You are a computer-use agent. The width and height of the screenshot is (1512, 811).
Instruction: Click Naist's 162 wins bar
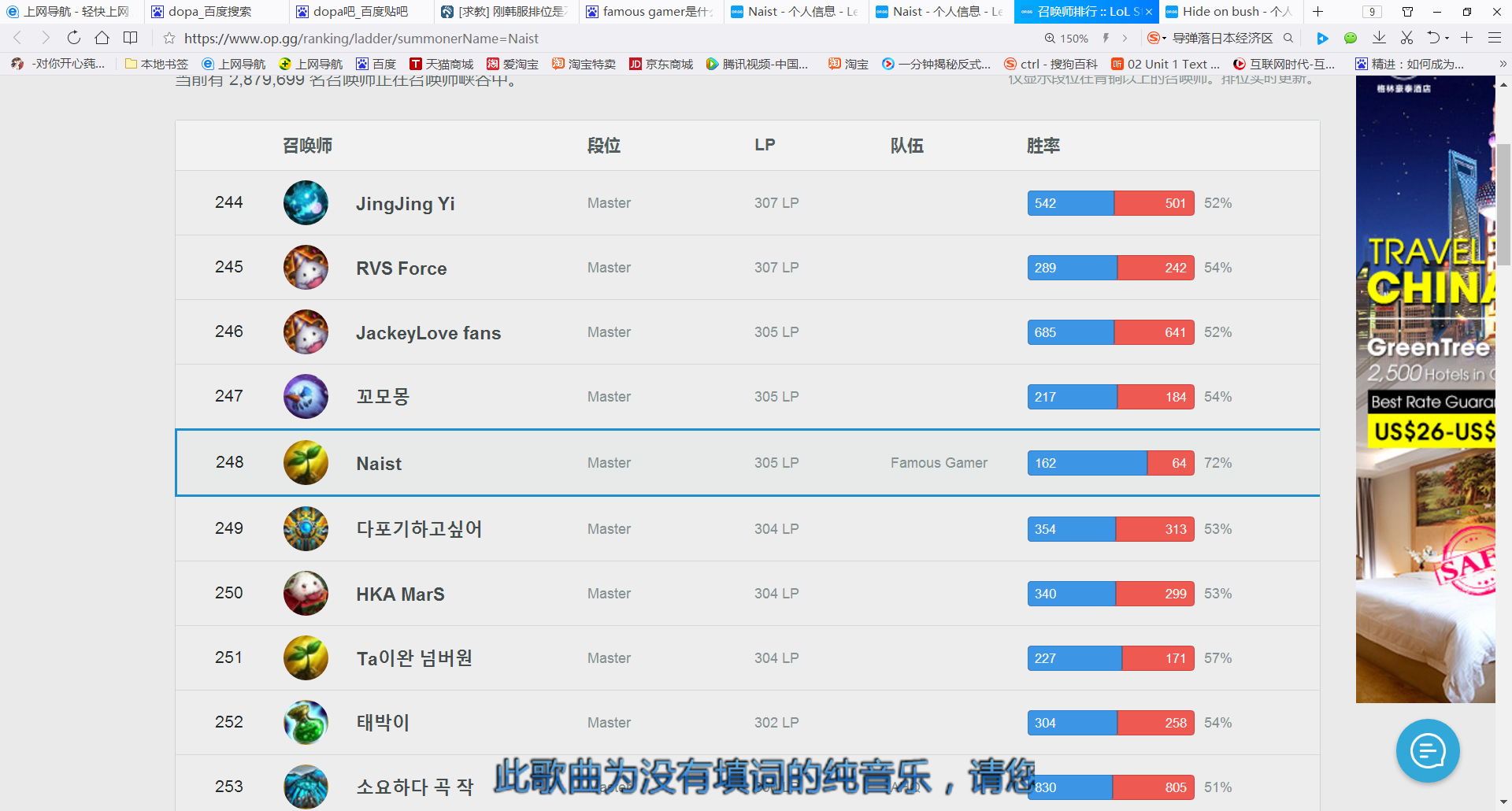pyautogui.click(x=1088, y=463)
